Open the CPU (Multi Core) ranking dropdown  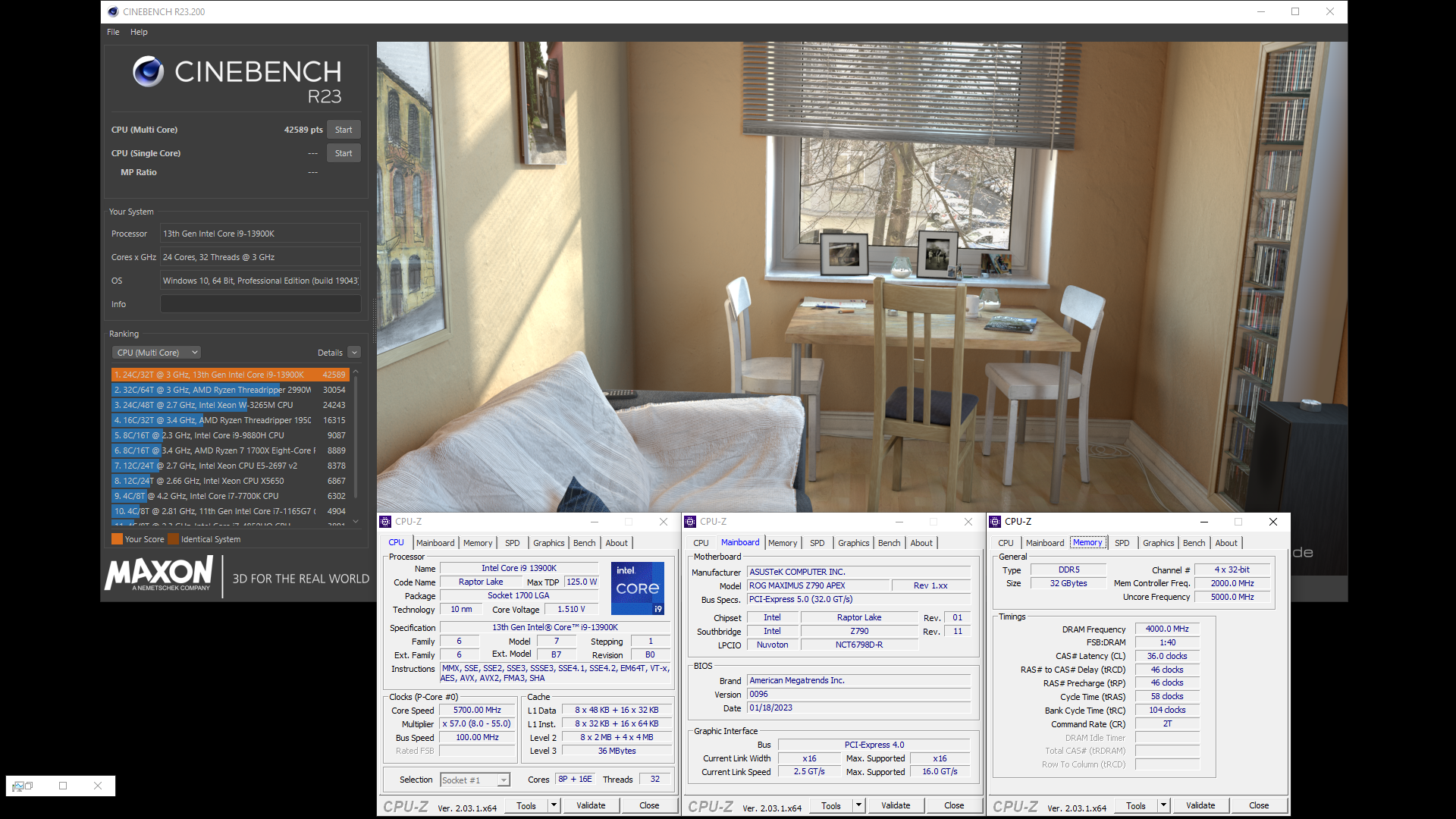(x=157, y=353)
